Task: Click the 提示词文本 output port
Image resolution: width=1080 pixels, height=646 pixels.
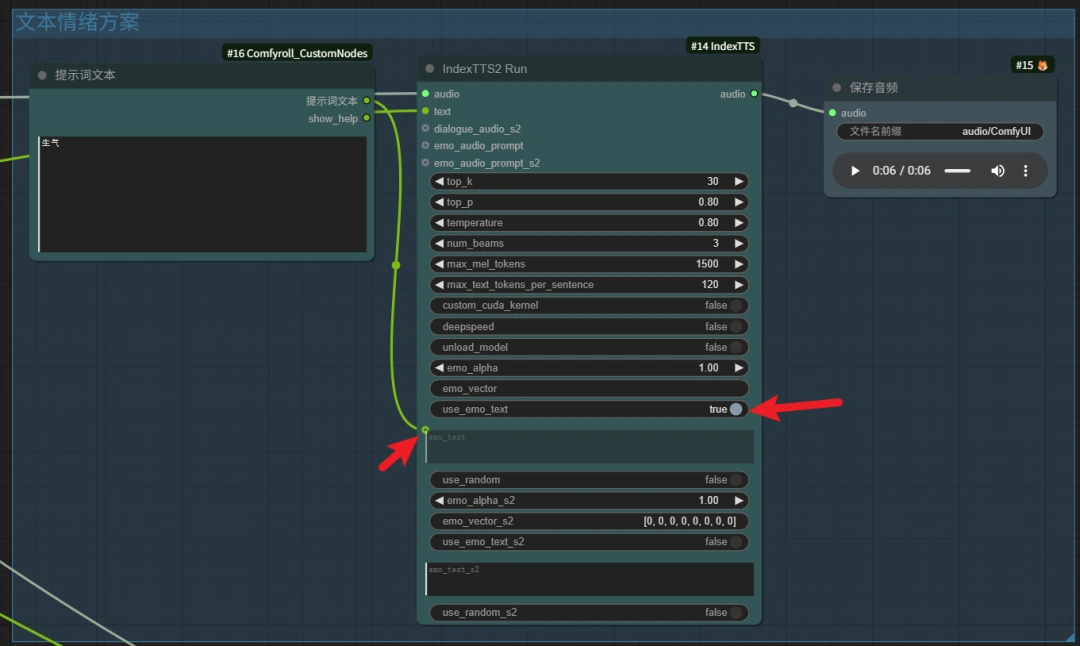Action: point(366,101)
